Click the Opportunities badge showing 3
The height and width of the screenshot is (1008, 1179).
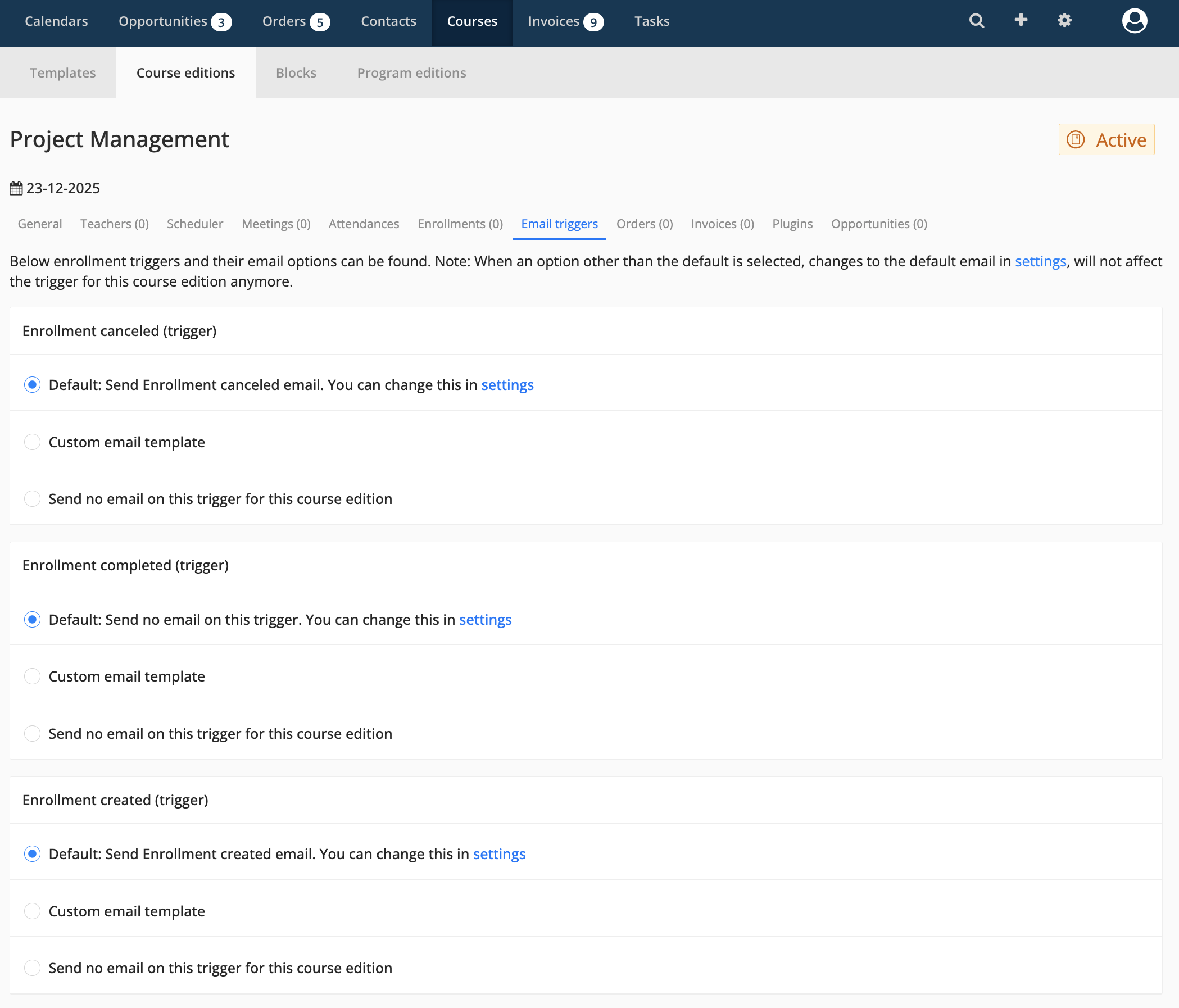pos(221,22)
